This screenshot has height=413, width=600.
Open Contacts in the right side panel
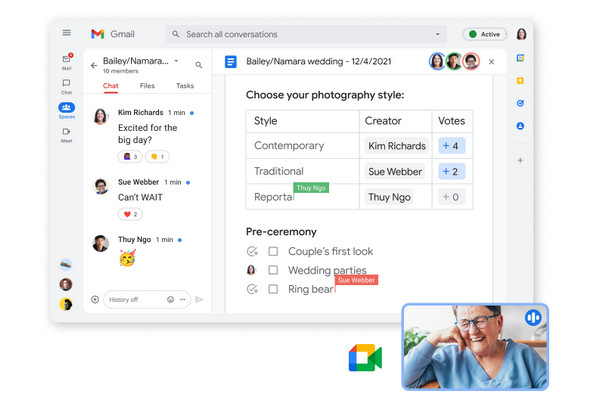coord(520,126)
